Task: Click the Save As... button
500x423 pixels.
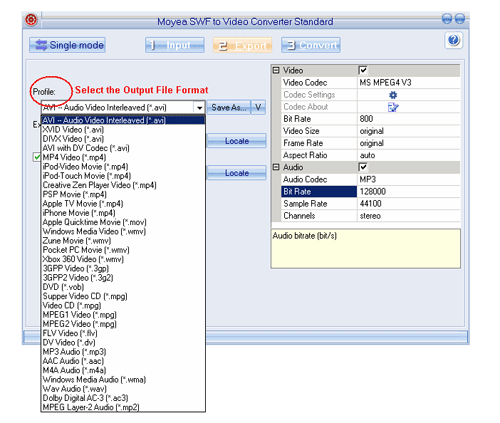Action: tap(229, 108)
